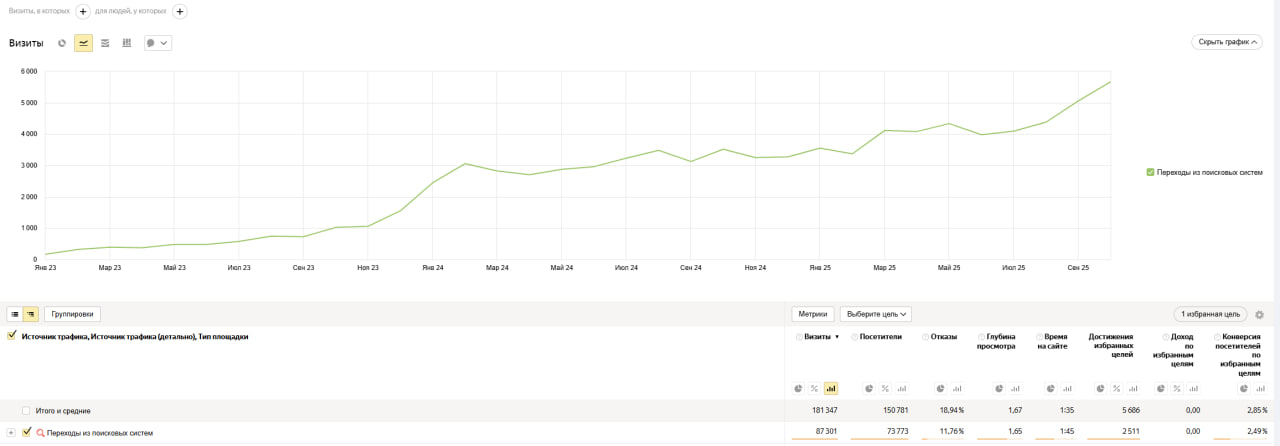Screen dimensions: 1280x446
Task: Select the column chart view icon
Action: (127, 43)
